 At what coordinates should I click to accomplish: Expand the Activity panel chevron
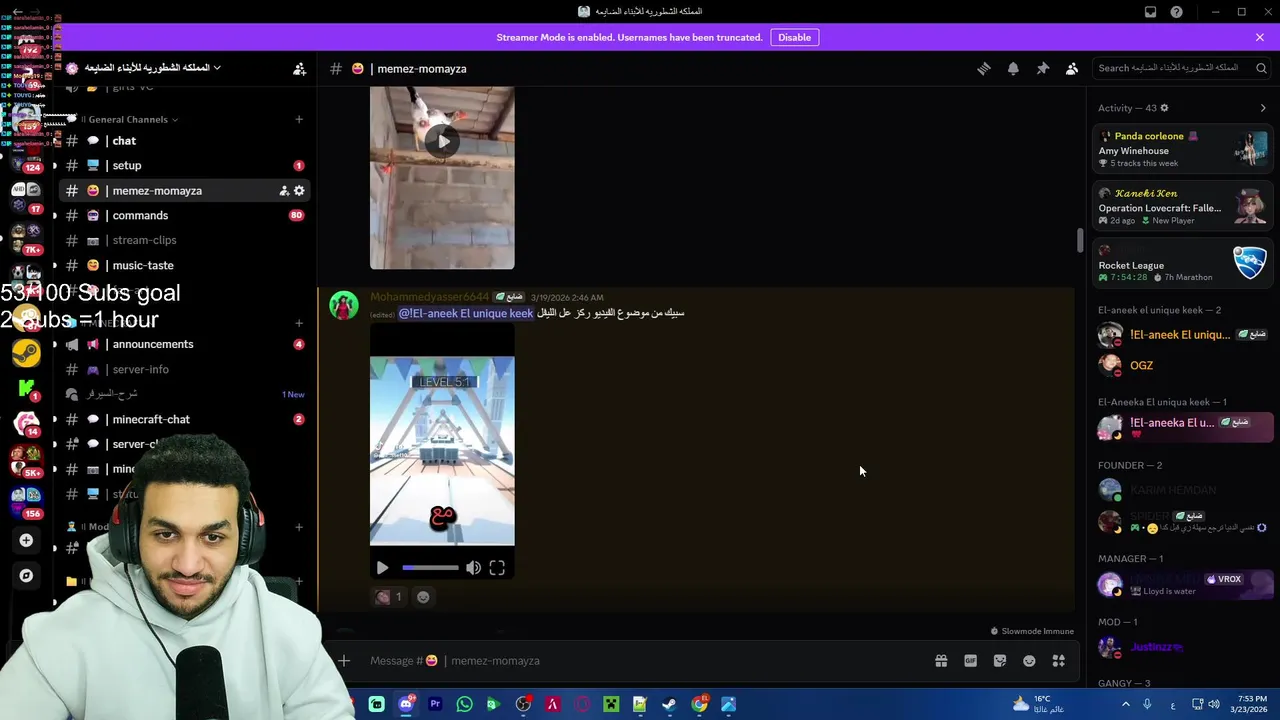pos(1262,108)
